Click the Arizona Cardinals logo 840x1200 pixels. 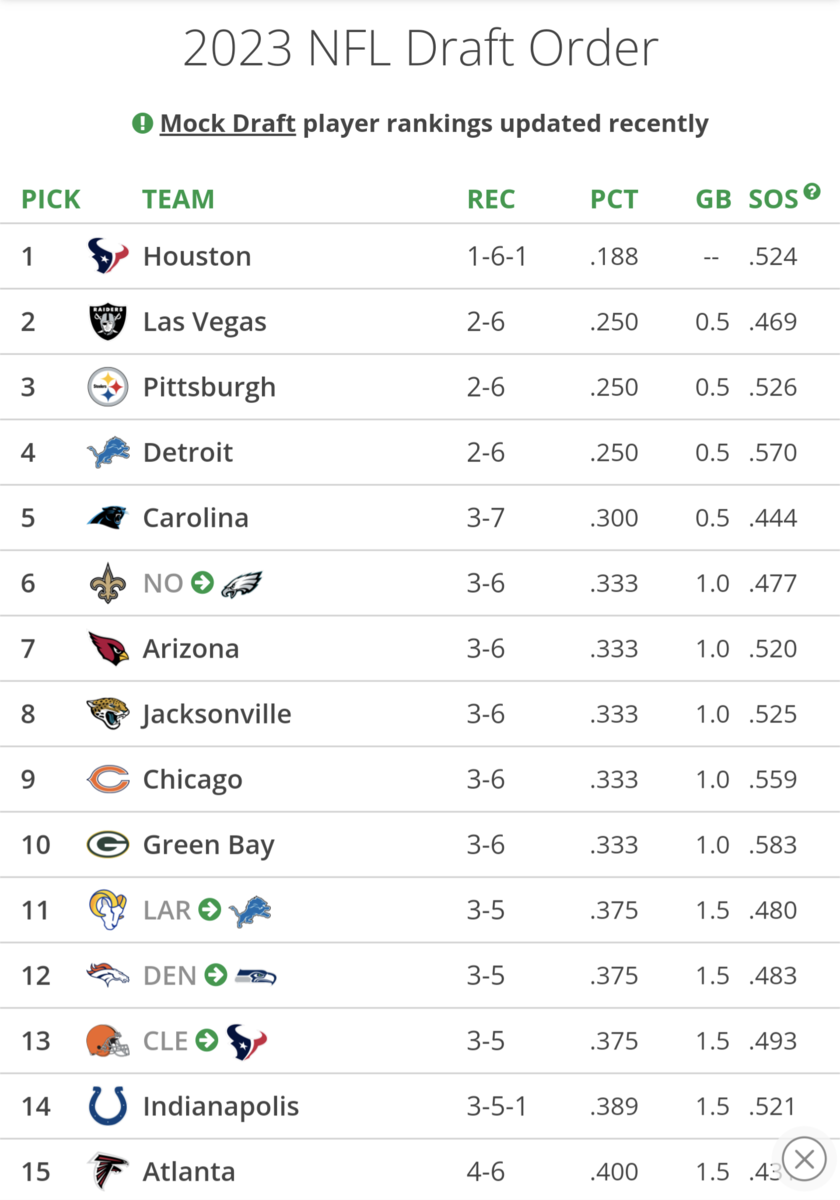(108, 649)
